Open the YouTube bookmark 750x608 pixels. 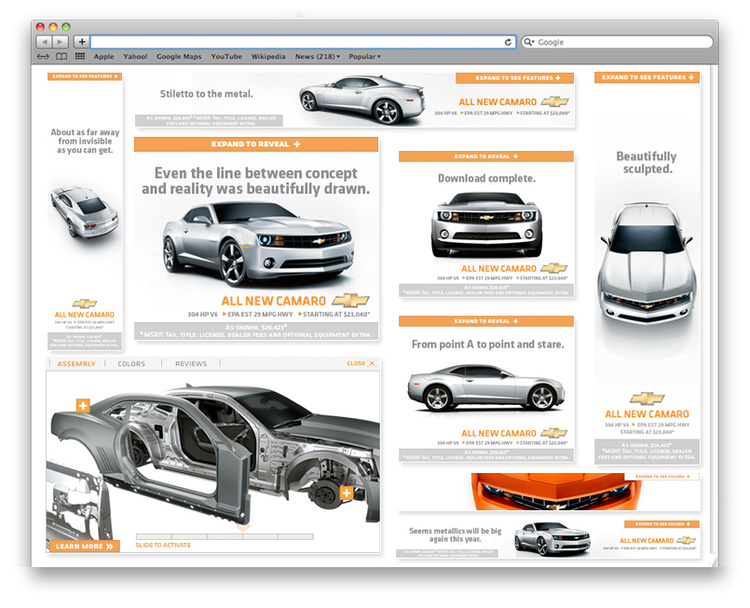(x=226, y=56)
